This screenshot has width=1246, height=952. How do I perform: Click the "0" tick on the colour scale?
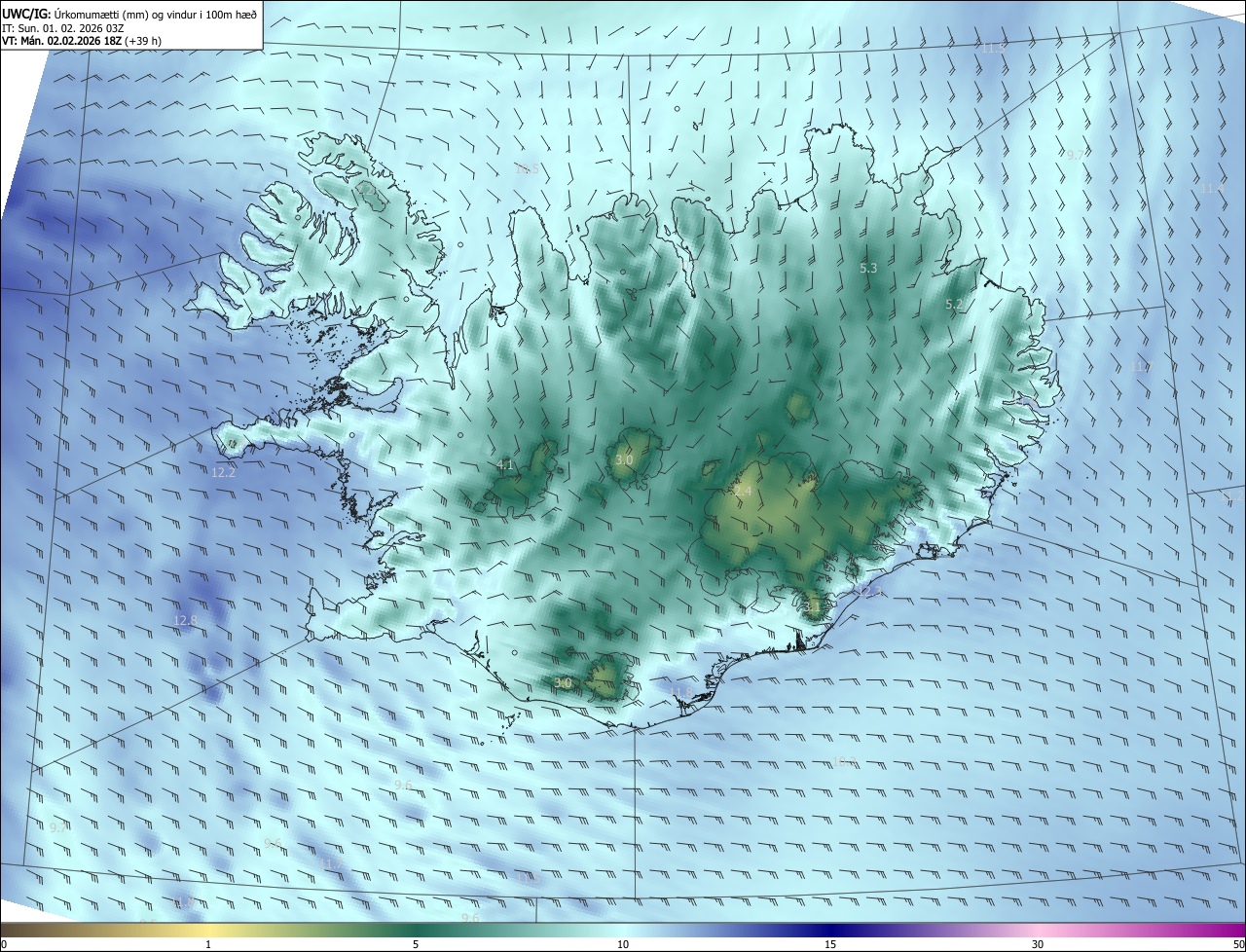[x=4, y=944]
